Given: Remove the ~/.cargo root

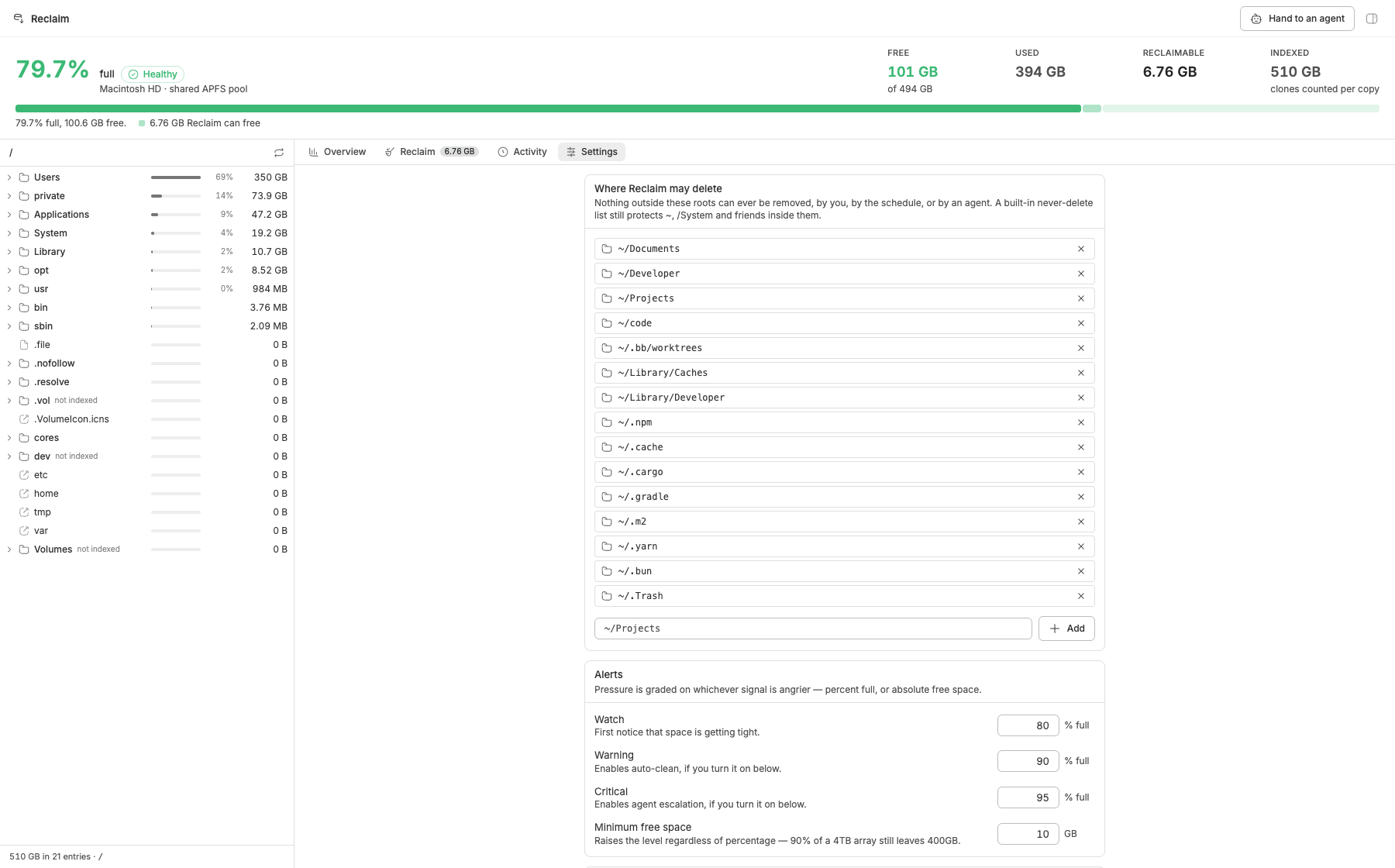Looking at the screenshot, I should click(x=1081, y=472).
